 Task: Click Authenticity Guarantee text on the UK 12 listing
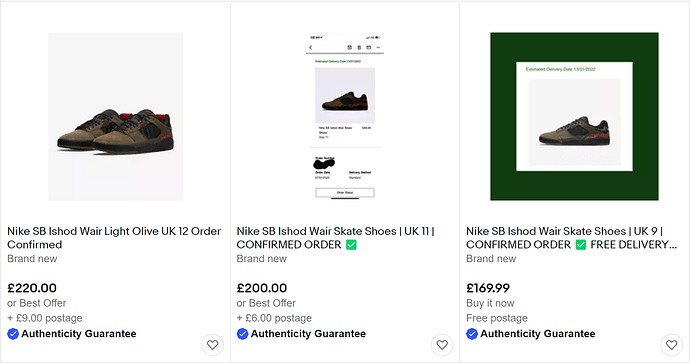click(79, 334)
